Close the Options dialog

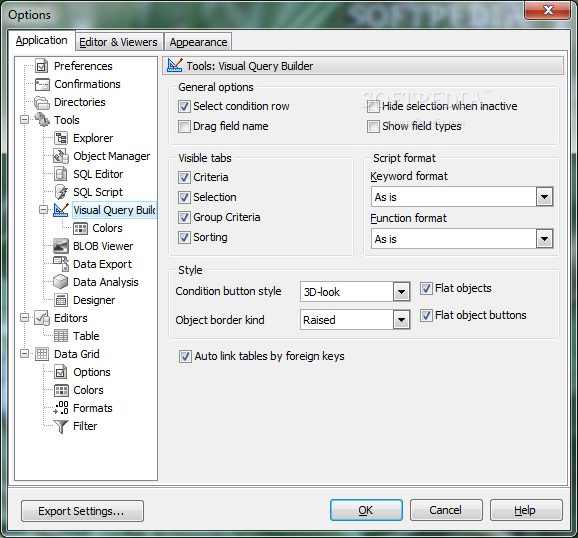pos(548,10)
